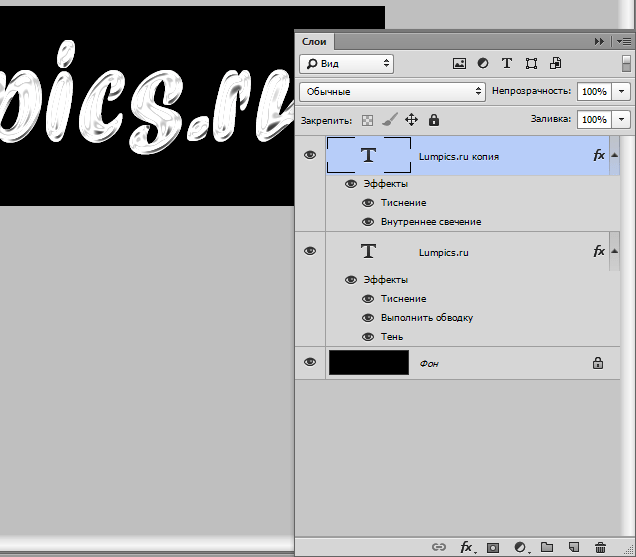Click the delete layer trash icon

coord(600,547)
